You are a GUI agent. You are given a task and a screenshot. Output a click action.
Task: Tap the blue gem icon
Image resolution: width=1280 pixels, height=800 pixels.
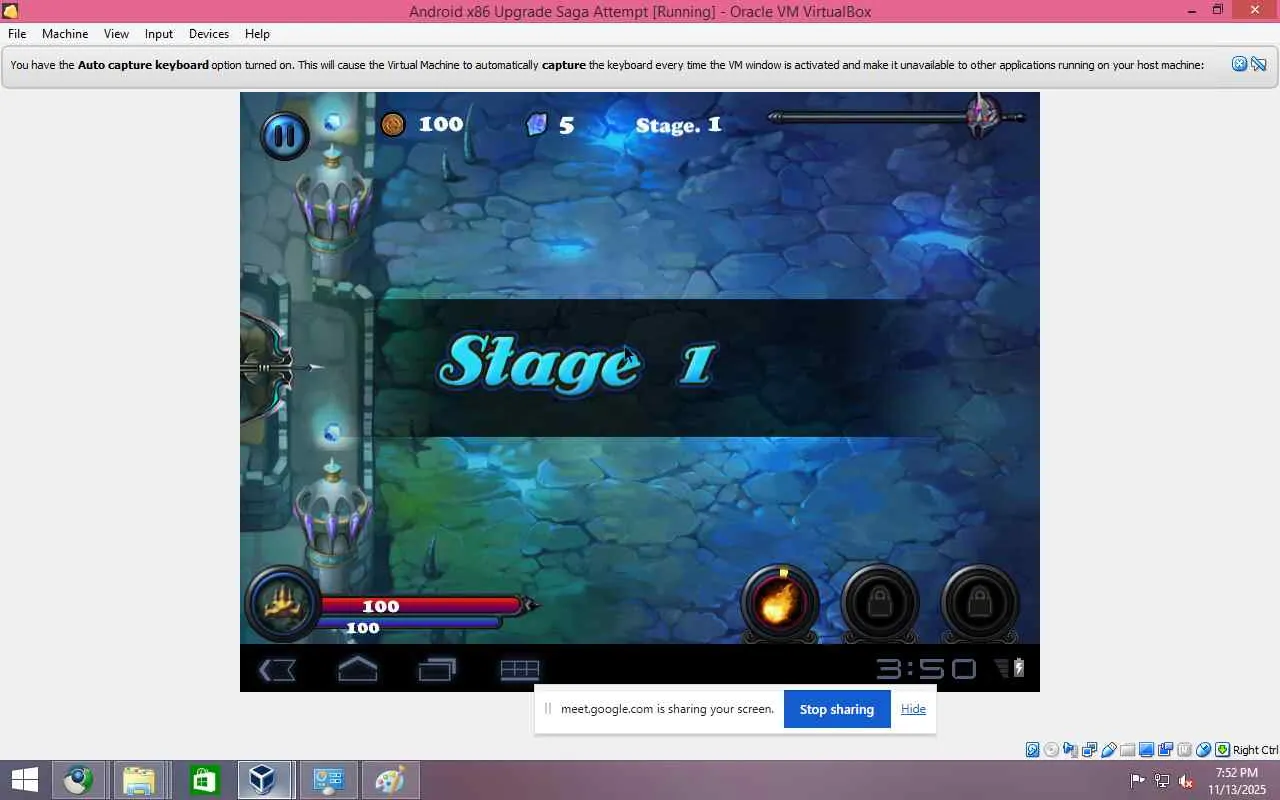(x=537, y=124)
